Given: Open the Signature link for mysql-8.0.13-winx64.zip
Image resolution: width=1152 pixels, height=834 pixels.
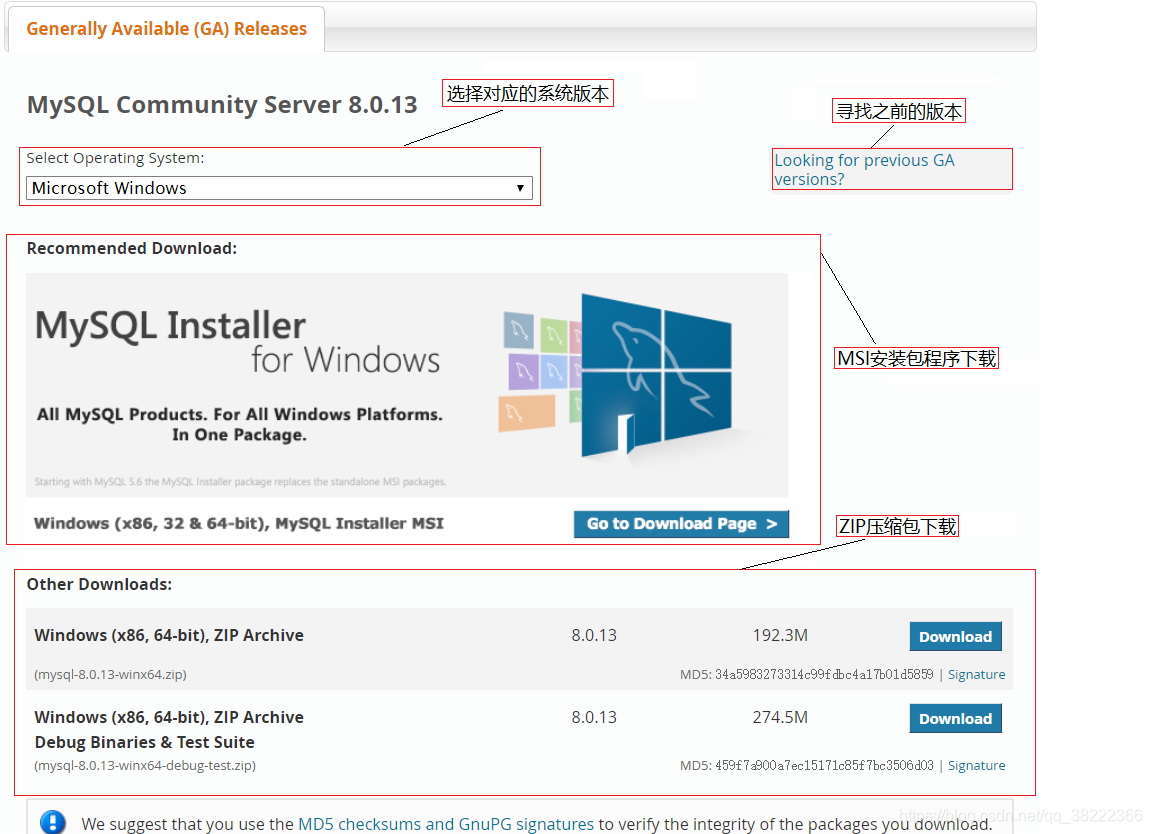Looking at the screenshot, I should click(976, 675).
